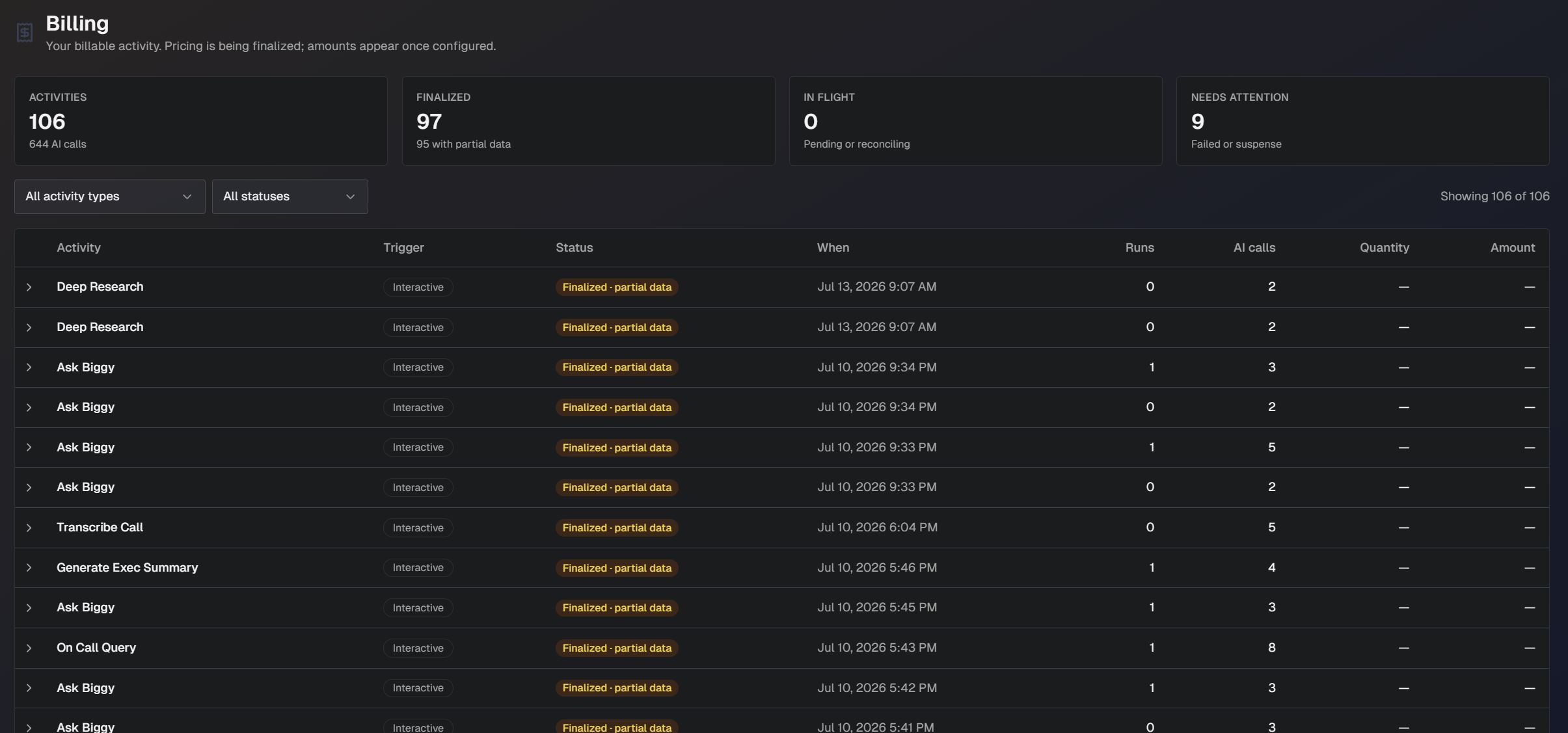
Task: Expand the Ask Biggy row at 5:45 PM
Action: tap(29, 607)
